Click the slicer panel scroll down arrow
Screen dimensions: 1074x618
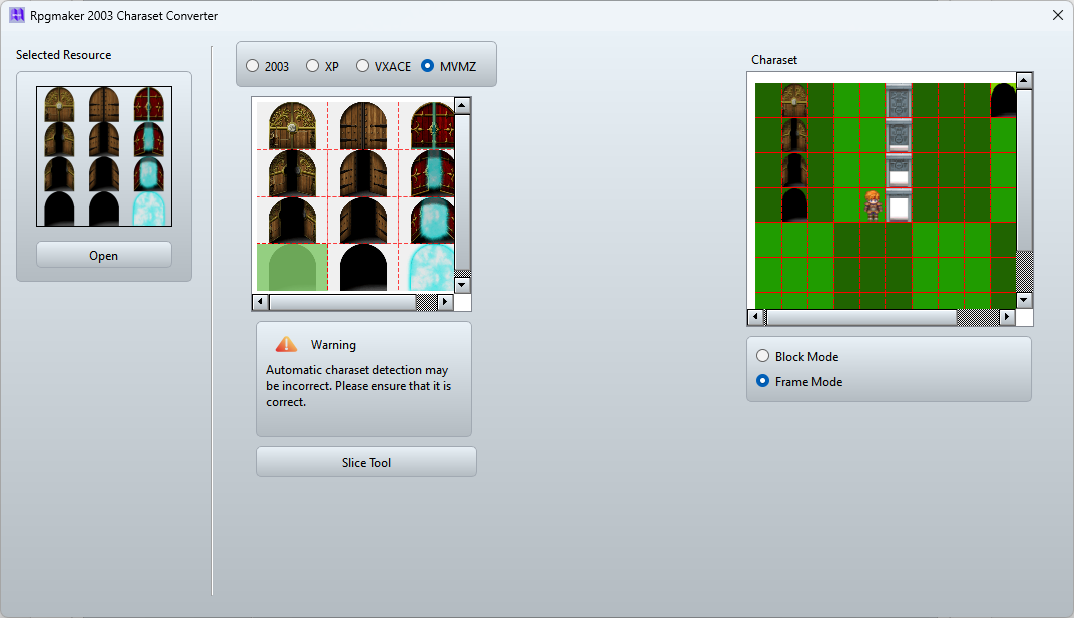coord(462,284)
